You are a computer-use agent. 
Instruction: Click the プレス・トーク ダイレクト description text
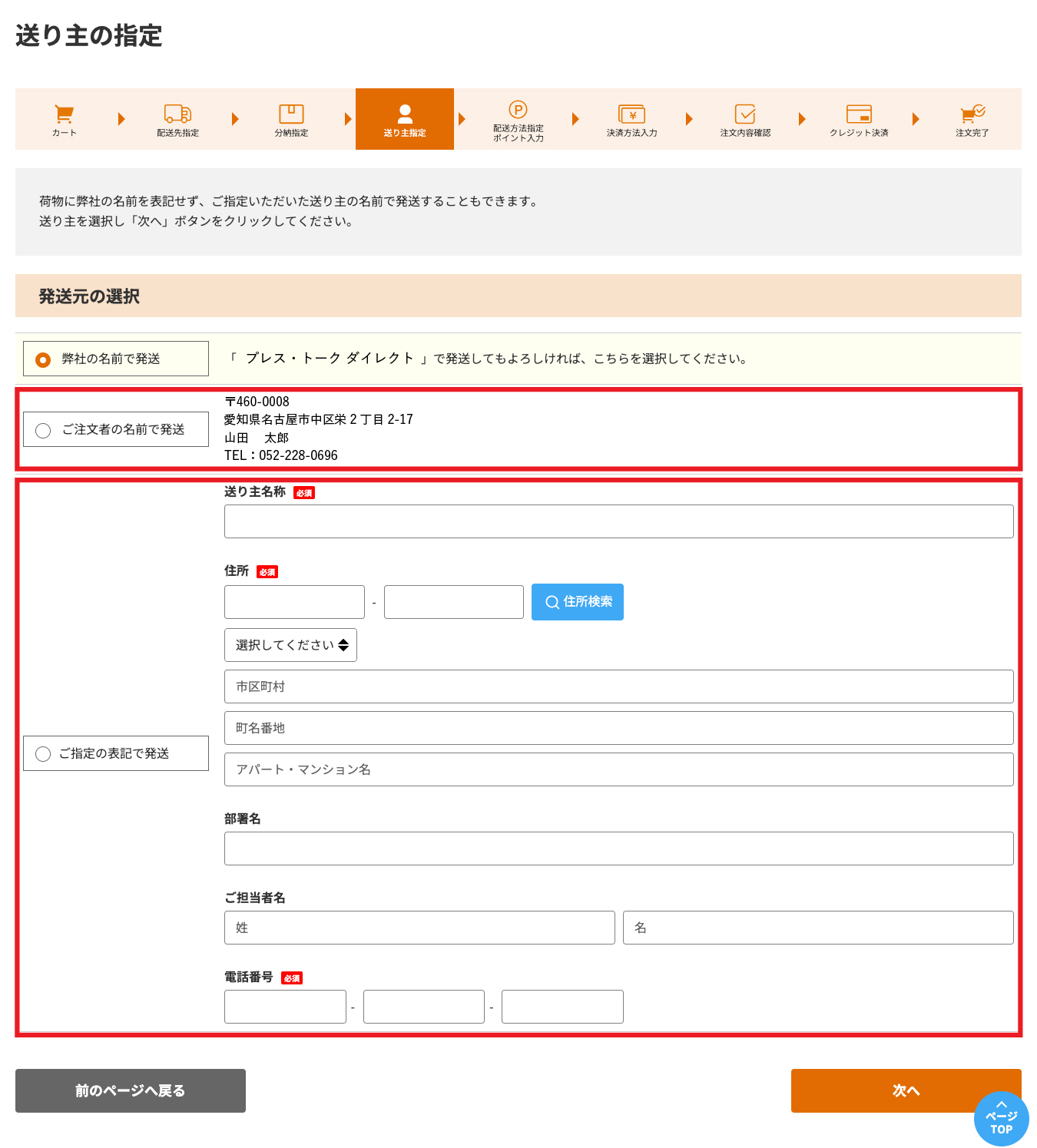330,358
